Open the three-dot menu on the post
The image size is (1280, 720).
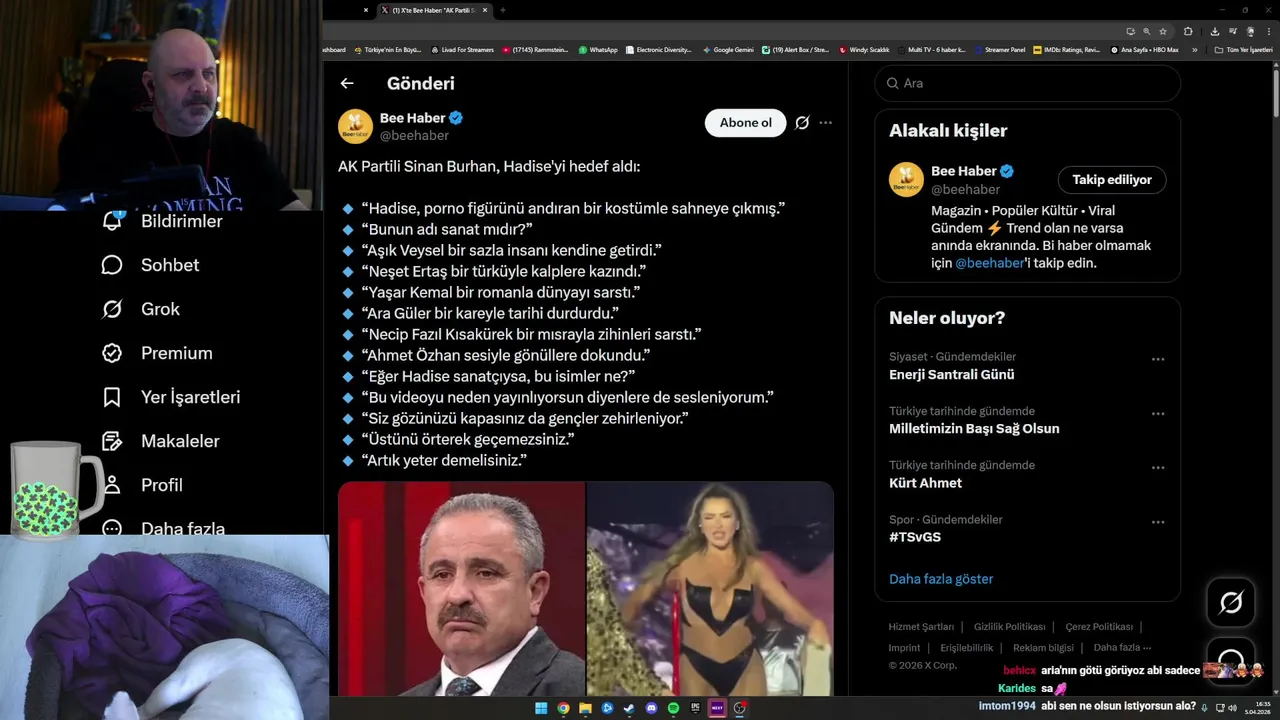coord(826,123)
